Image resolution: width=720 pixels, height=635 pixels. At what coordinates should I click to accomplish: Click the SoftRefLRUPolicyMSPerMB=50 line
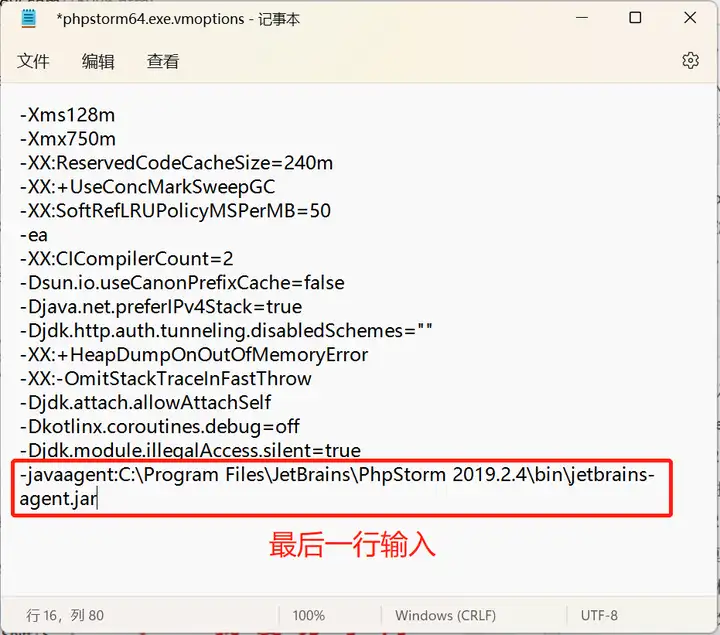coord(175,211)
